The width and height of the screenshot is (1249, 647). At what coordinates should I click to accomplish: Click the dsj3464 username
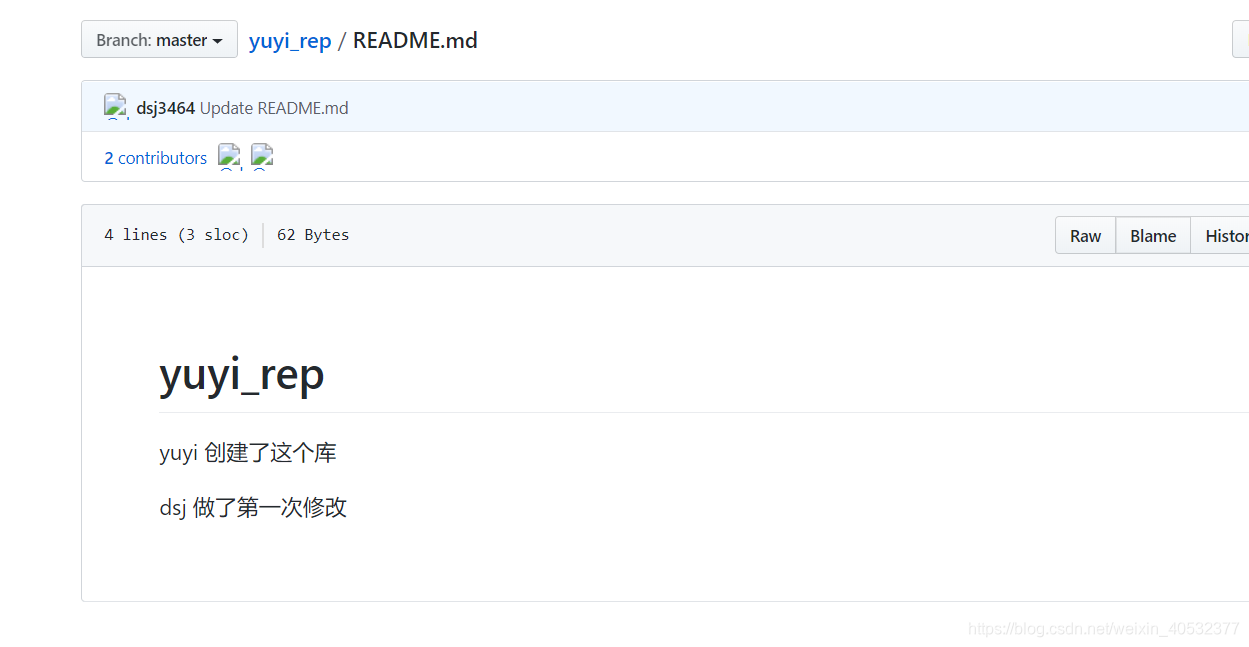click(x=165, y=107)
